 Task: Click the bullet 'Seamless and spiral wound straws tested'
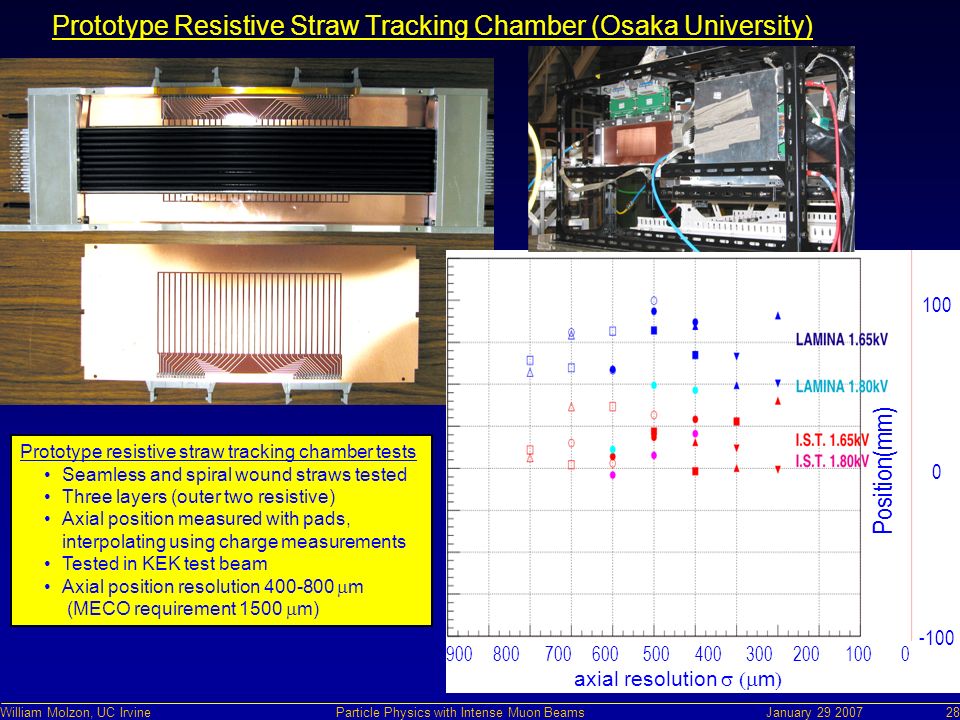[x=234, y=474]
